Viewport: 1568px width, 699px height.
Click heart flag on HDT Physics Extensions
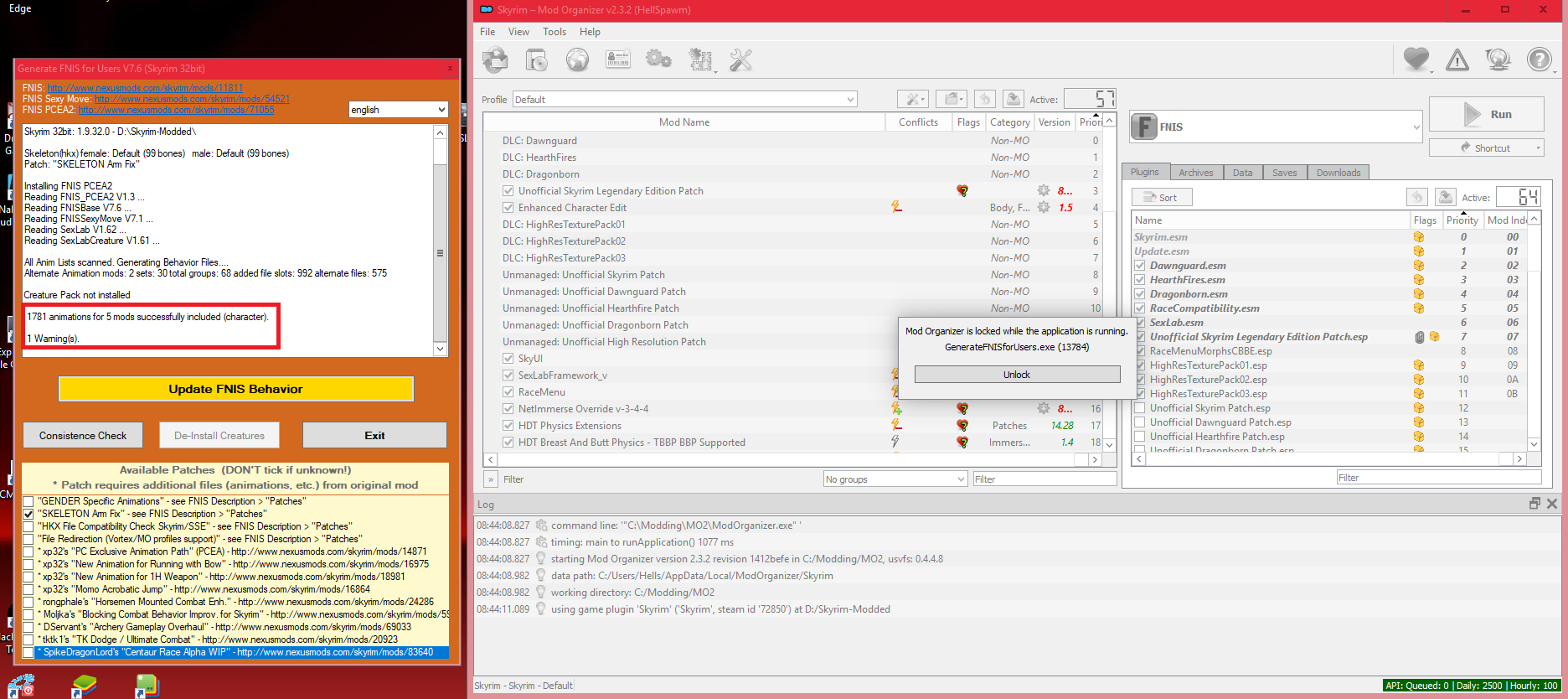(x=962, y=426)
